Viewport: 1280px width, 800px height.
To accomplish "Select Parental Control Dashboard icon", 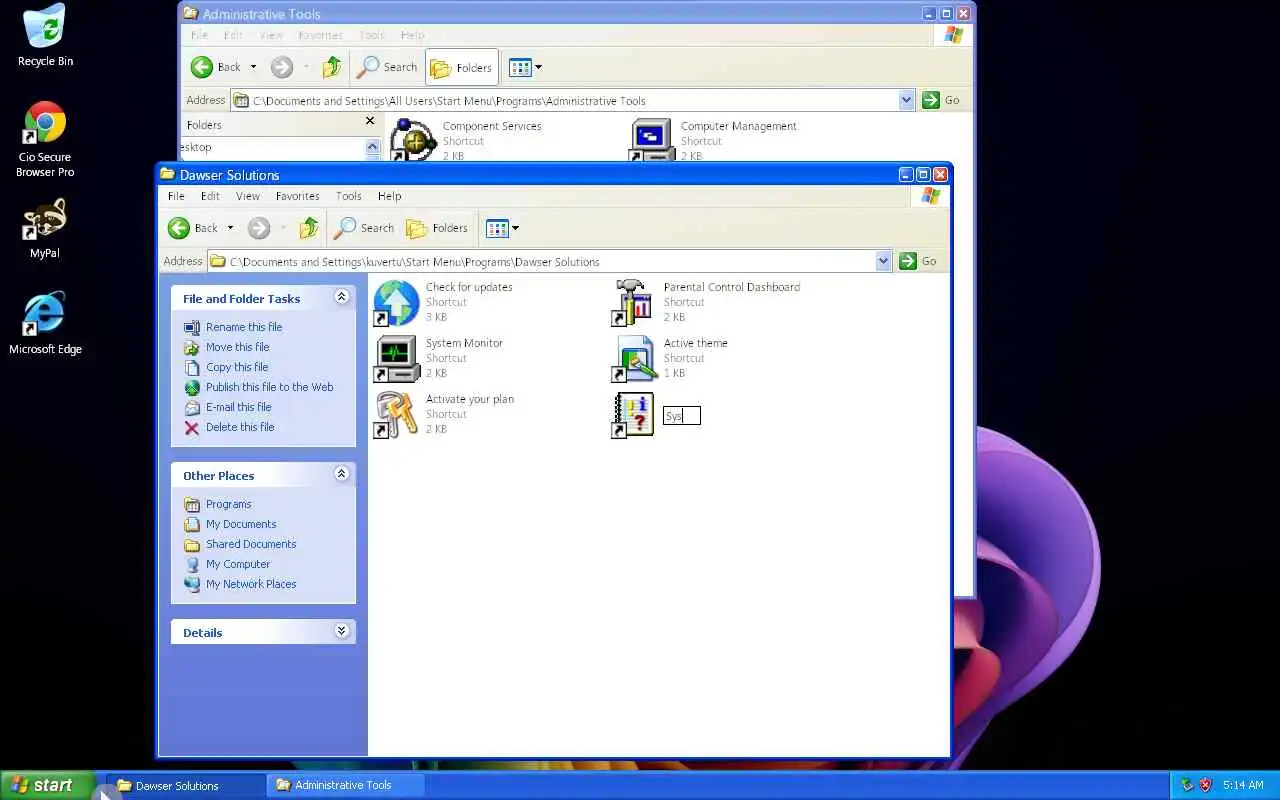I will tap(634, 303).
